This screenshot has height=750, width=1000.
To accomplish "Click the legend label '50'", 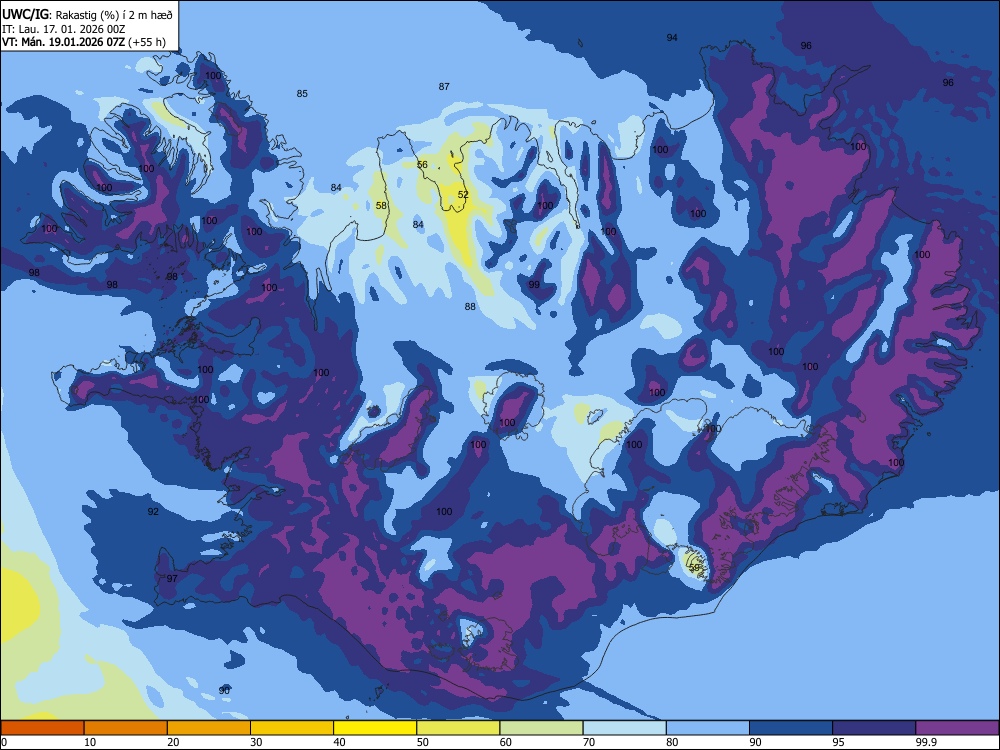I will click(x=422, y=742).
